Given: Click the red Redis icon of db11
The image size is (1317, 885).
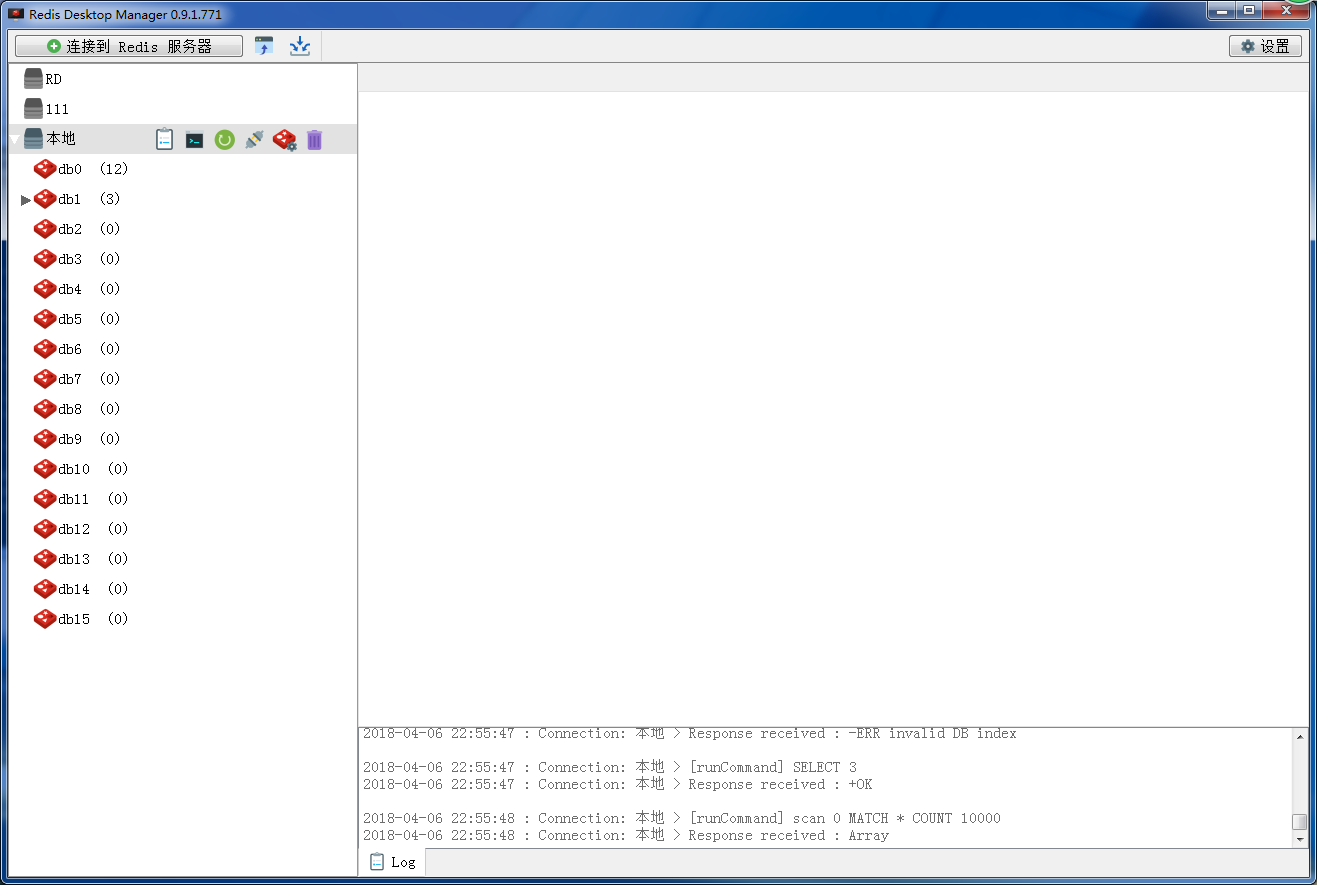Looking at the screenshot, I should tap(45, 499).
